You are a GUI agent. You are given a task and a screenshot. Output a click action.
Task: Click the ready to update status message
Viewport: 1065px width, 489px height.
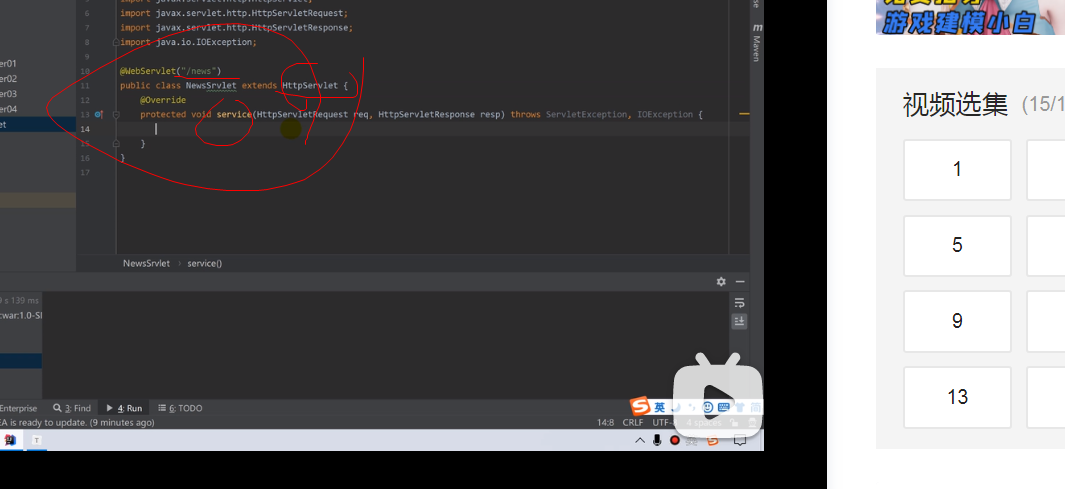[x=77, y=422]
